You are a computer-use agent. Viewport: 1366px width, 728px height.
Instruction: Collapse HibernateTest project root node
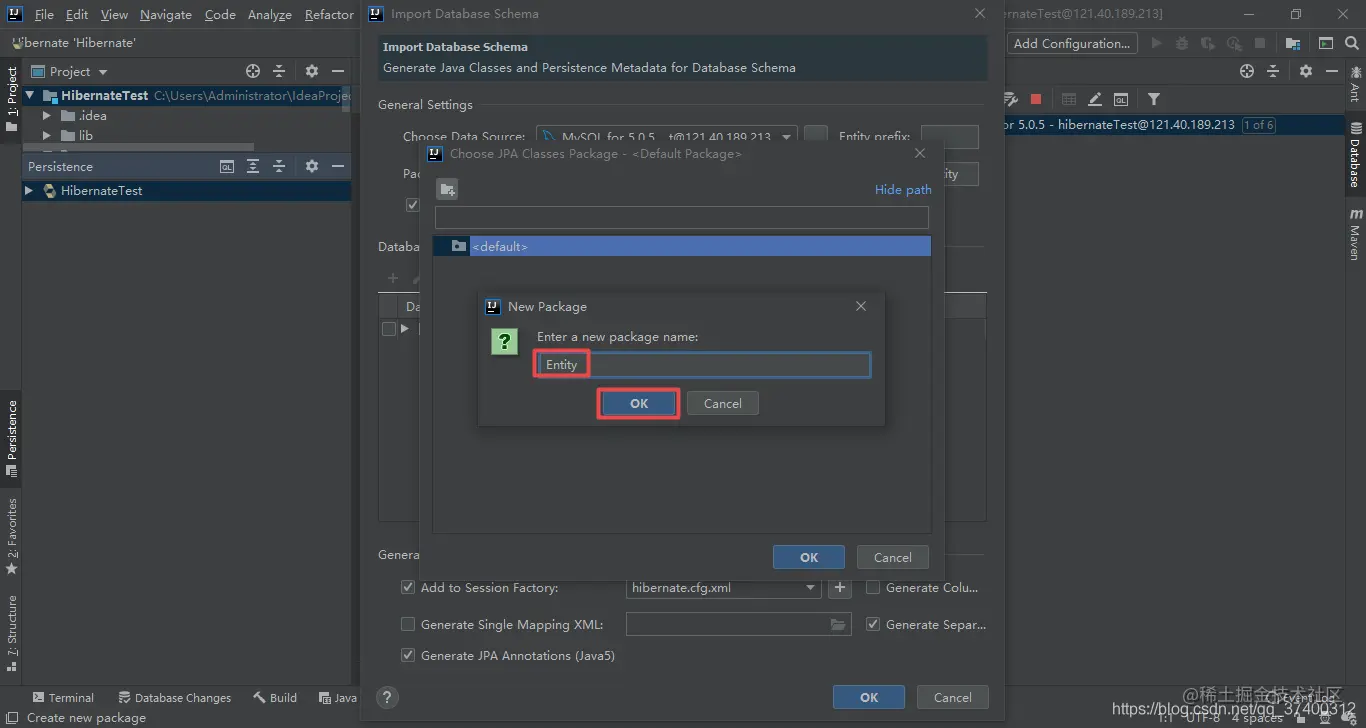tap(30, 95)
